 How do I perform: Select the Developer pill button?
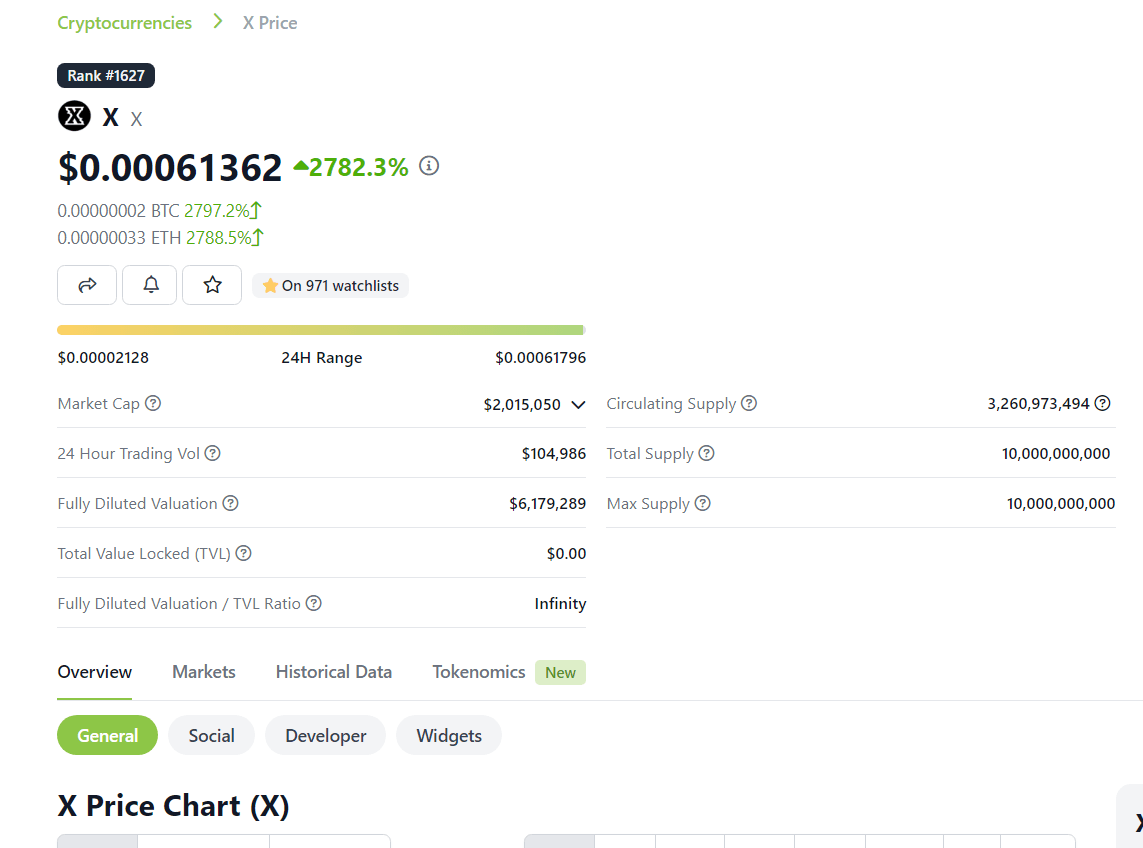click(x=326, y=735)
